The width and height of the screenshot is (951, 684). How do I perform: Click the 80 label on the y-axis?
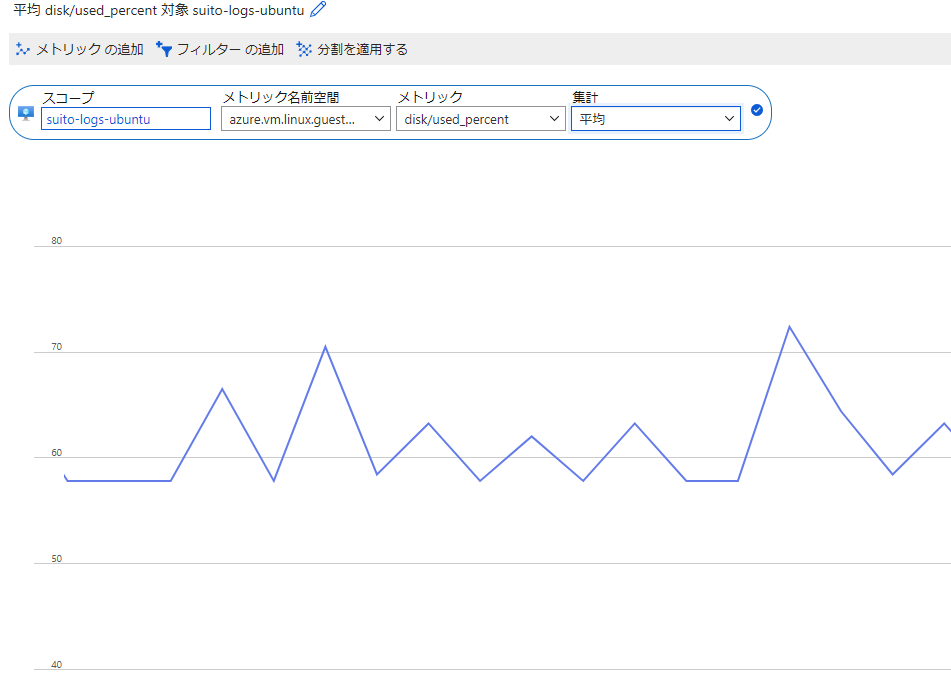57,241
